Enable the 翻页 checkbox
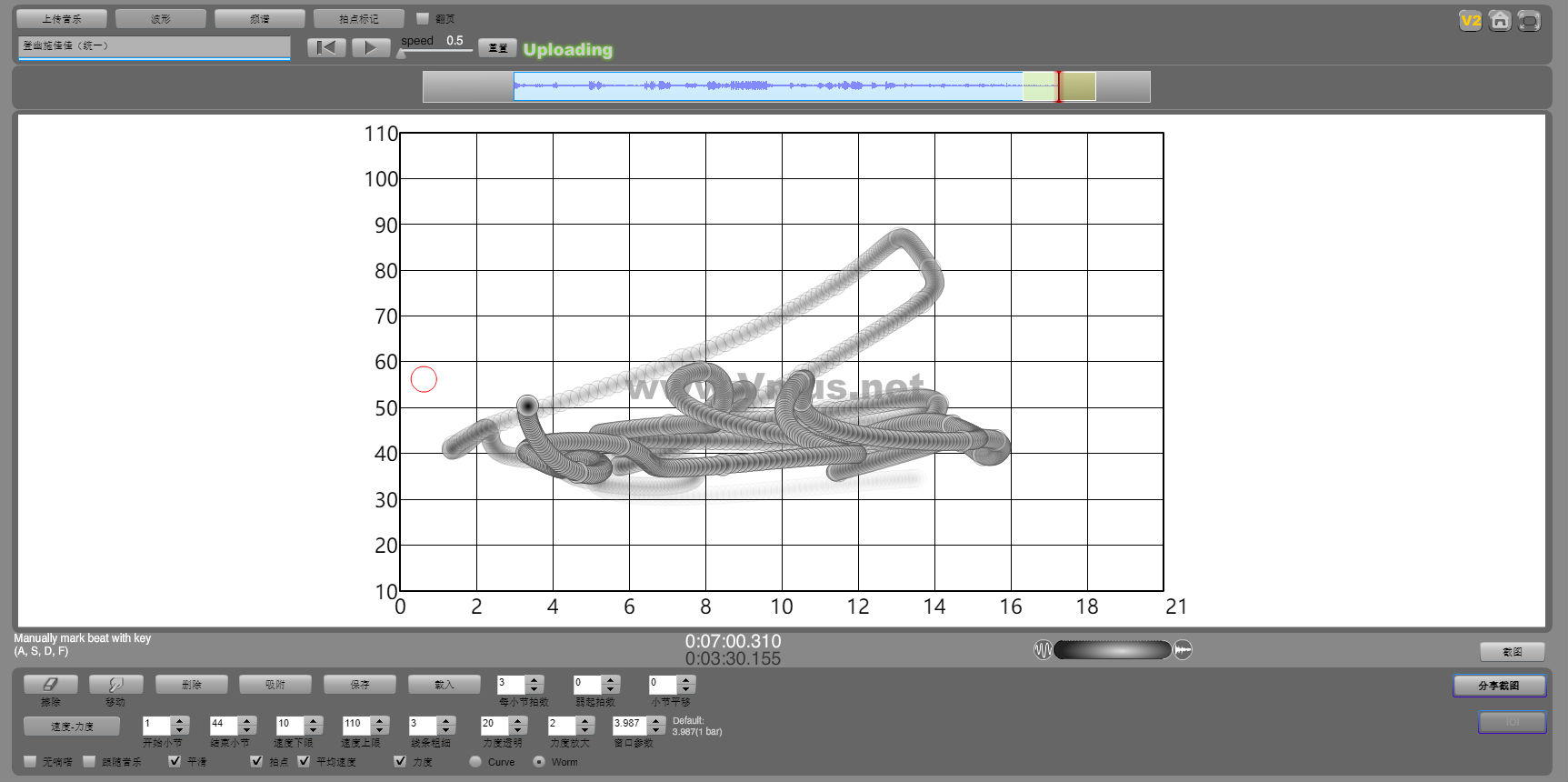The height and width of the screenshot is (782, 1568). pyautogui.click(x=423, y=18)
